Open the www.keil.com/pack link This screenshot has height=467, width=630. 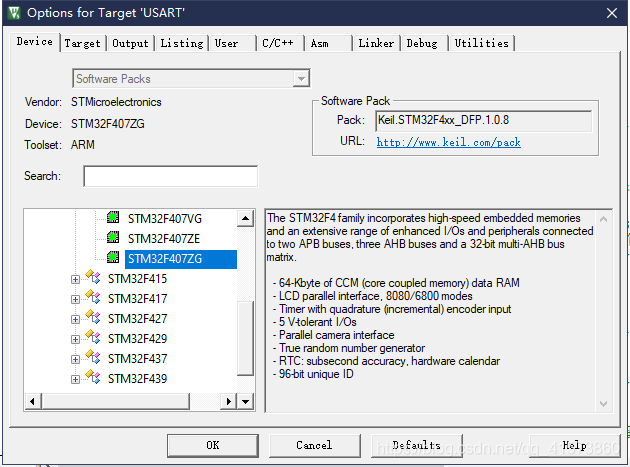(x=449, y=142)
